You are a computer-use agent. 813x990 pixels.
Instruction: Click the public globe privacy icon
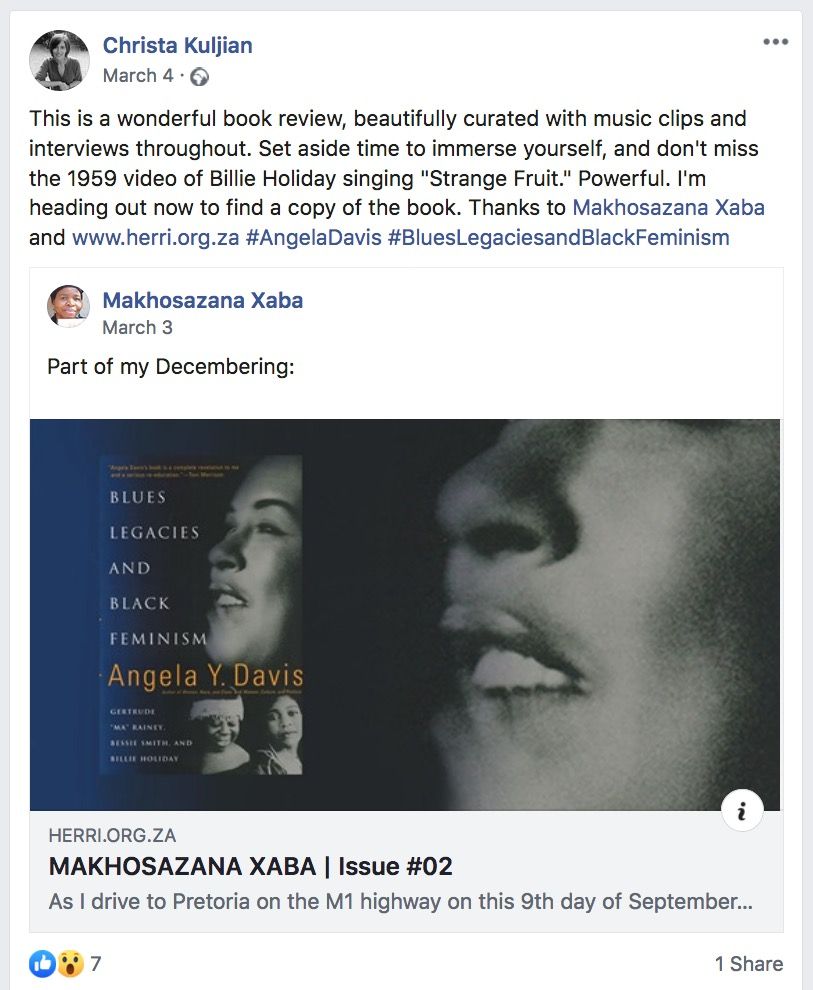199,76
